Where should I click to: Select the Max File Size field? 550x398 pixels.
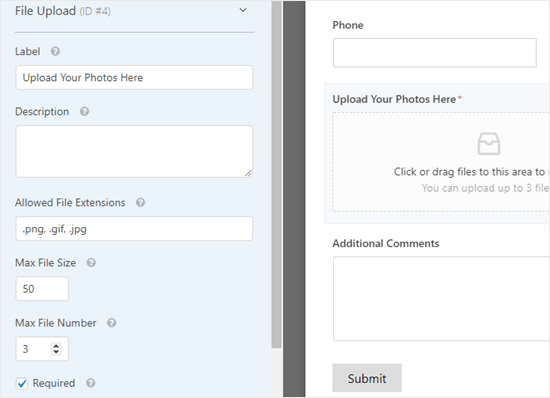[x=42, y=289]
